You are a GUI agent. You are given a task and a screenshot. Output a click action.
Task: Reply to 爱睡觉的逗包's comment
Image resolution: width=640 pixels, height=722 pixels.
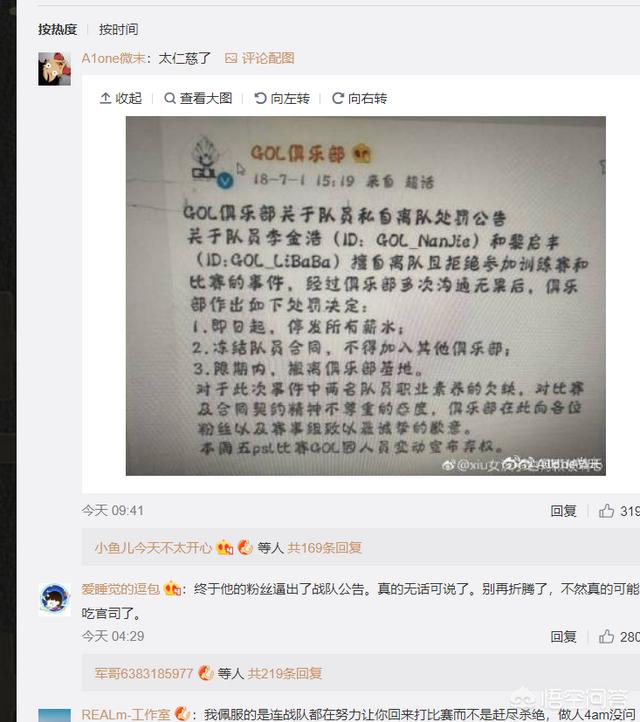[564, 636]
